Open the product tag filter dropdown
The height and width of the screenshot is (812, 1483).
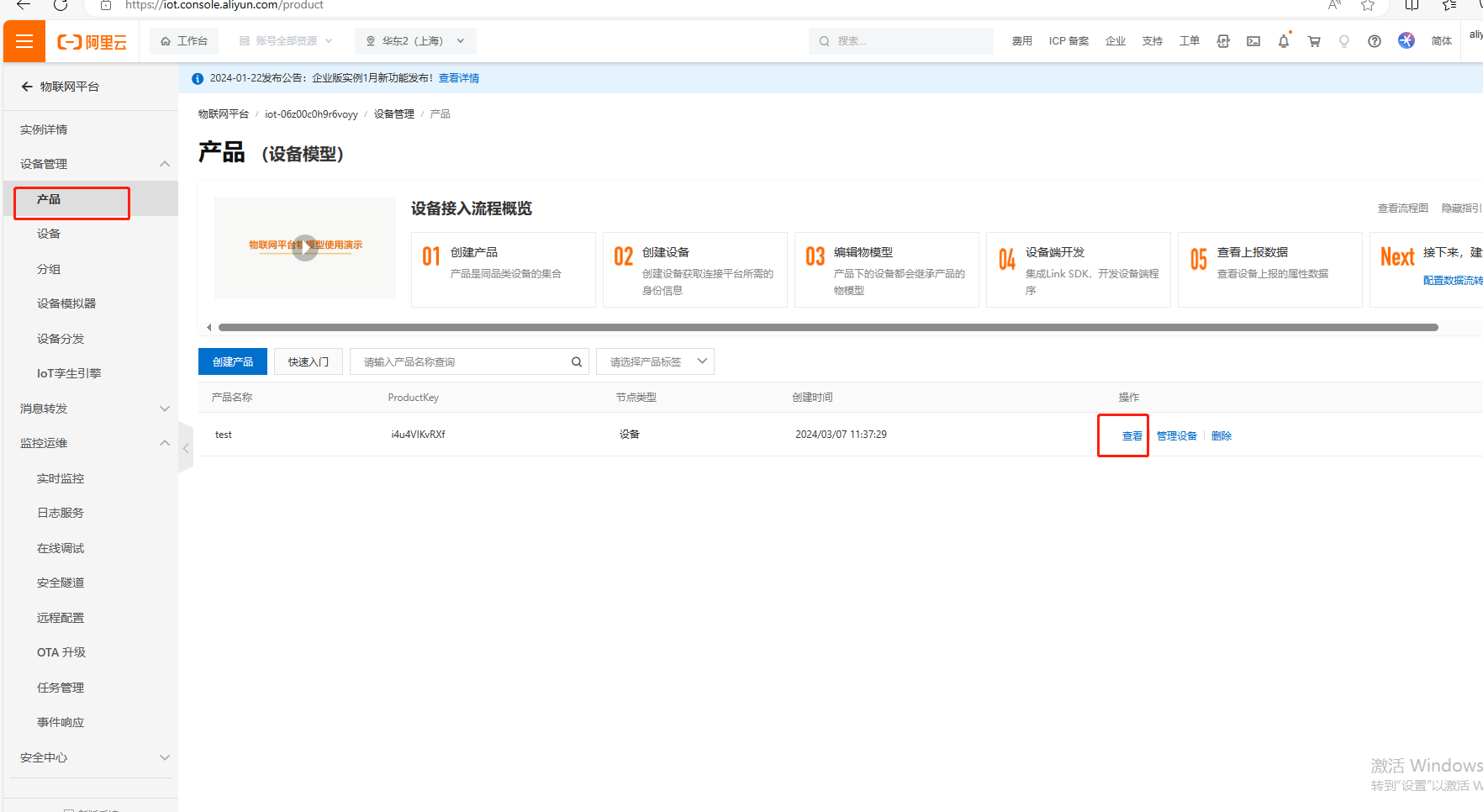655,362
